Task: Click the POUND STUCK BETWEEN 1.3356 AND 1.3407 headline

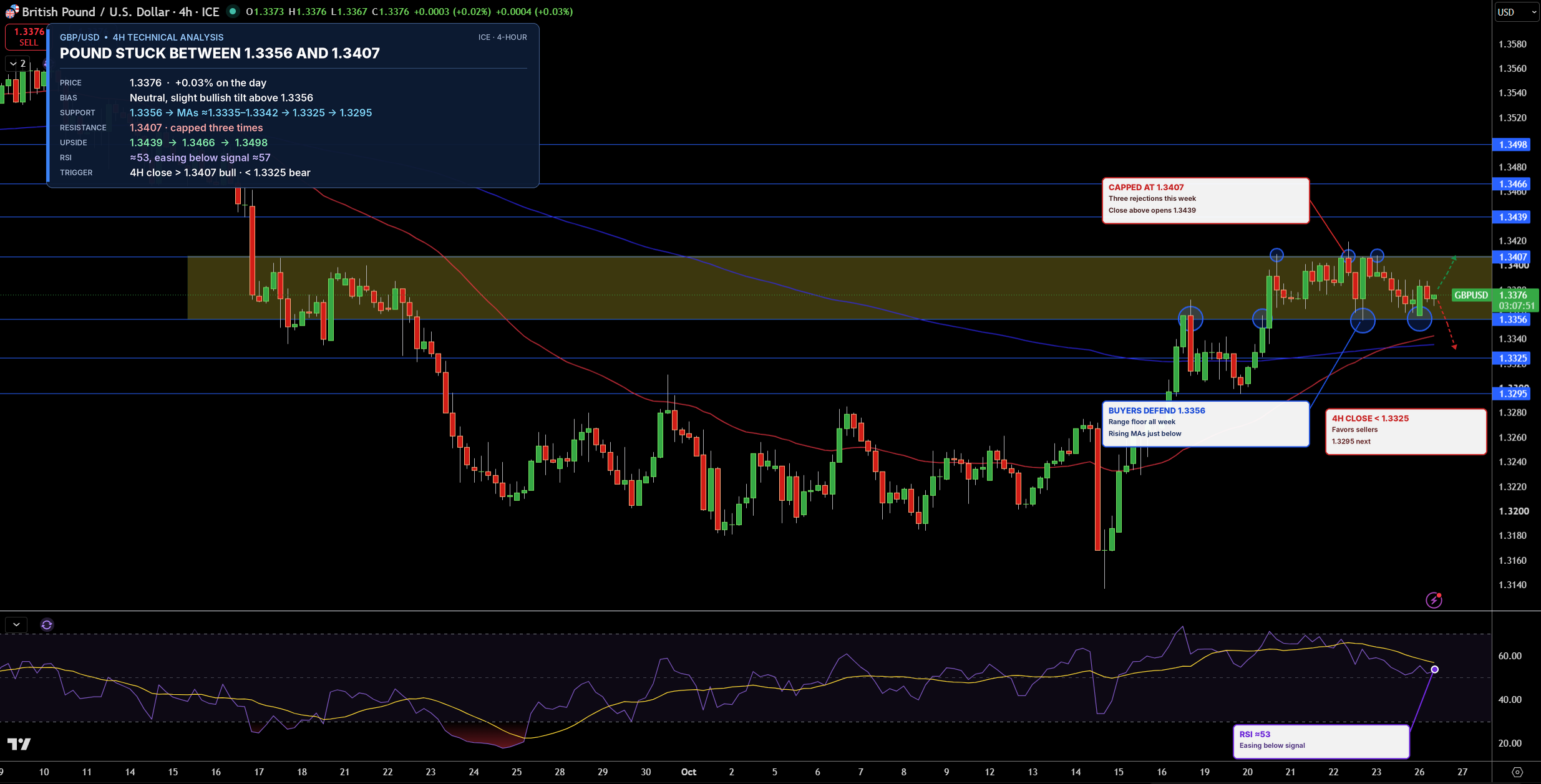Action: [220, 53]
